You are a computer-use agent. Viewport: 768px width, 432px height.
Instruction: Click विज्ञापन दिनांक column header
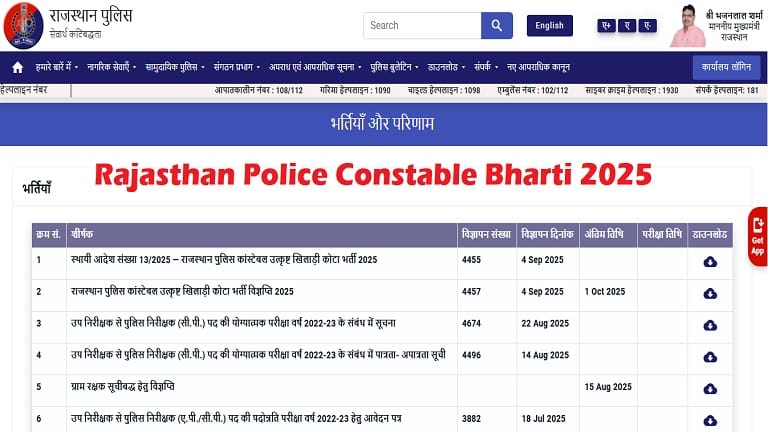[x=547, y=235]
